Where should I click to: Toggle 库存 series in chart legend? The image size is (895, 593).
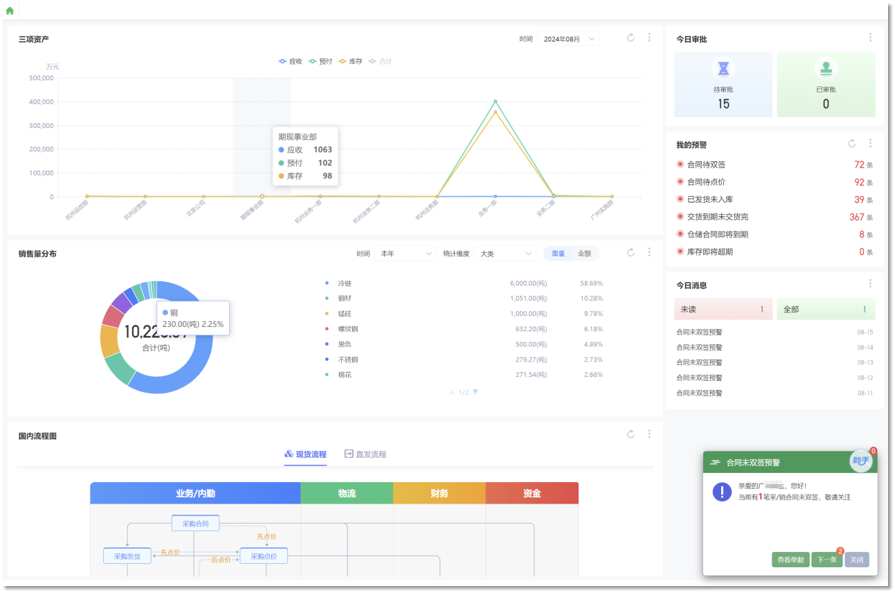350,61
